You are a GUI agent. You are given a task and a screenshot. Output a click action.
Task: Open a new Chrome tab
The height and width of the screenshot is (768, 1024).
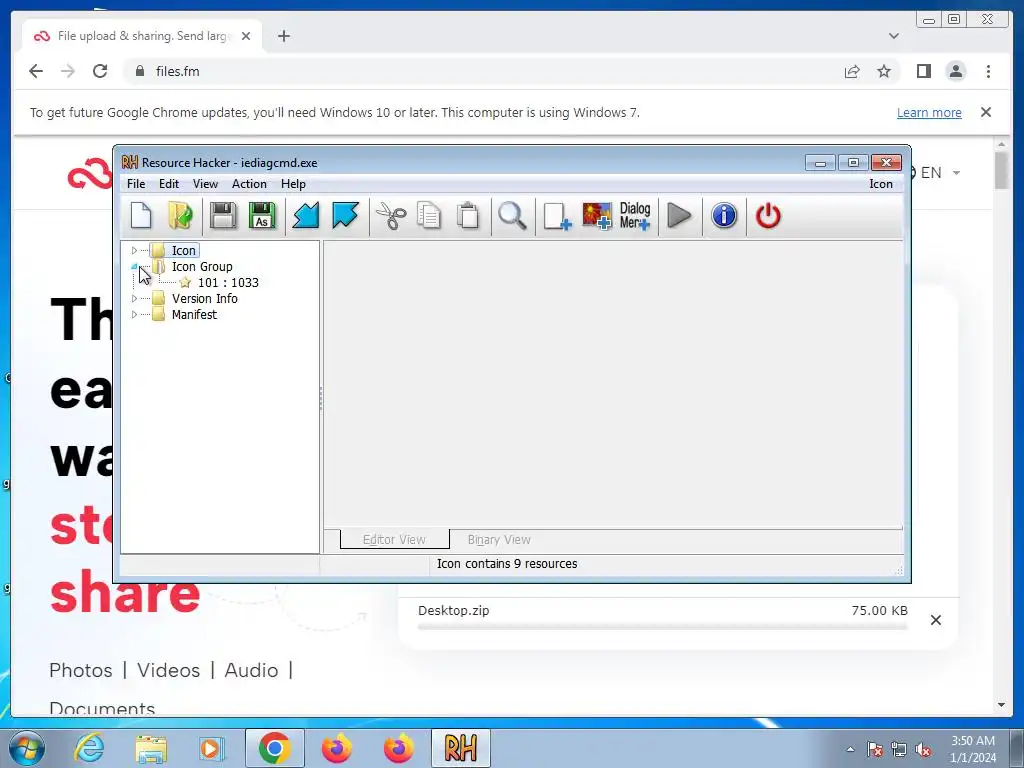click(283, 36)
